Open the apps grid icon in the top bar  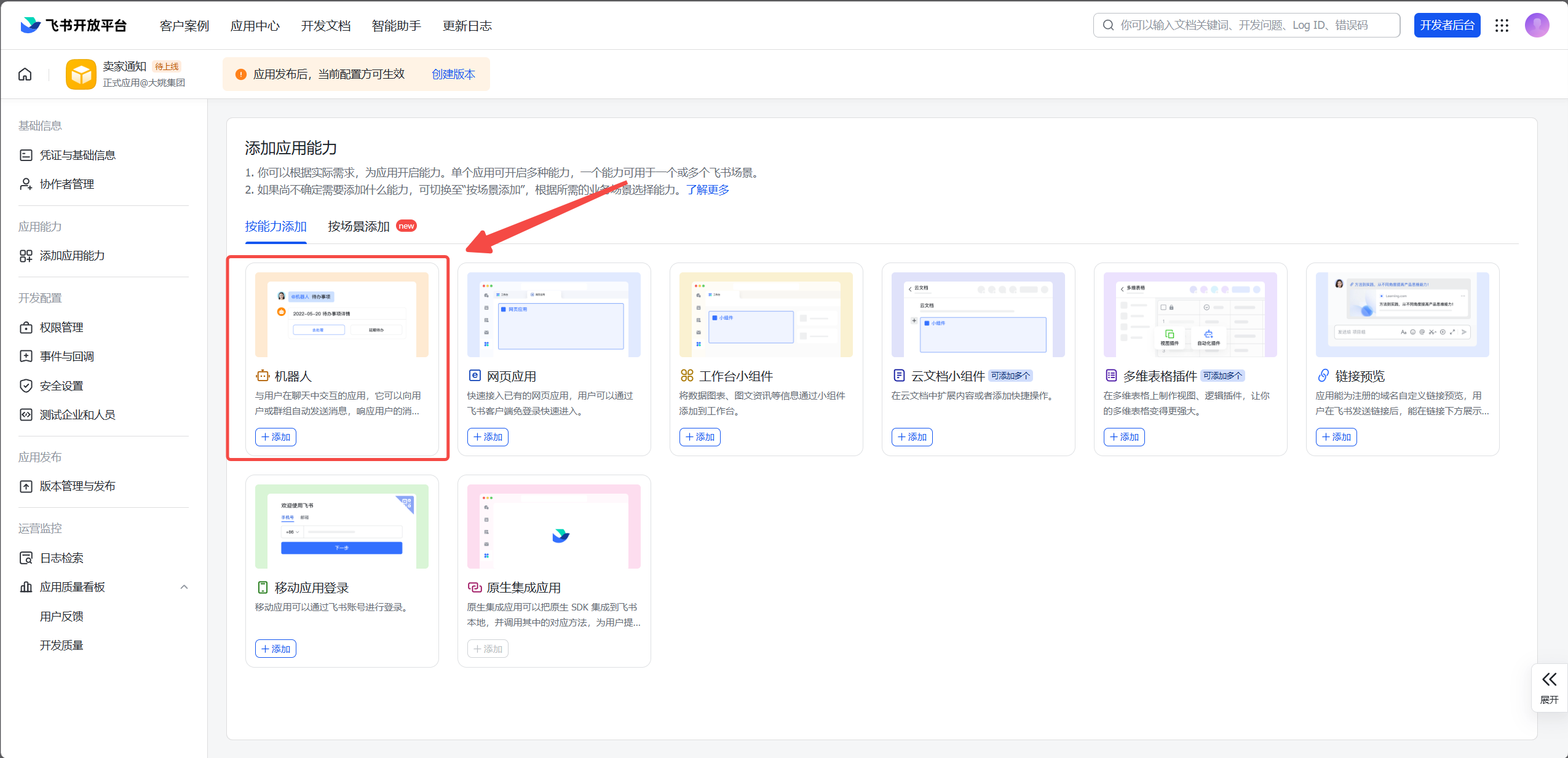[1502, 25]
